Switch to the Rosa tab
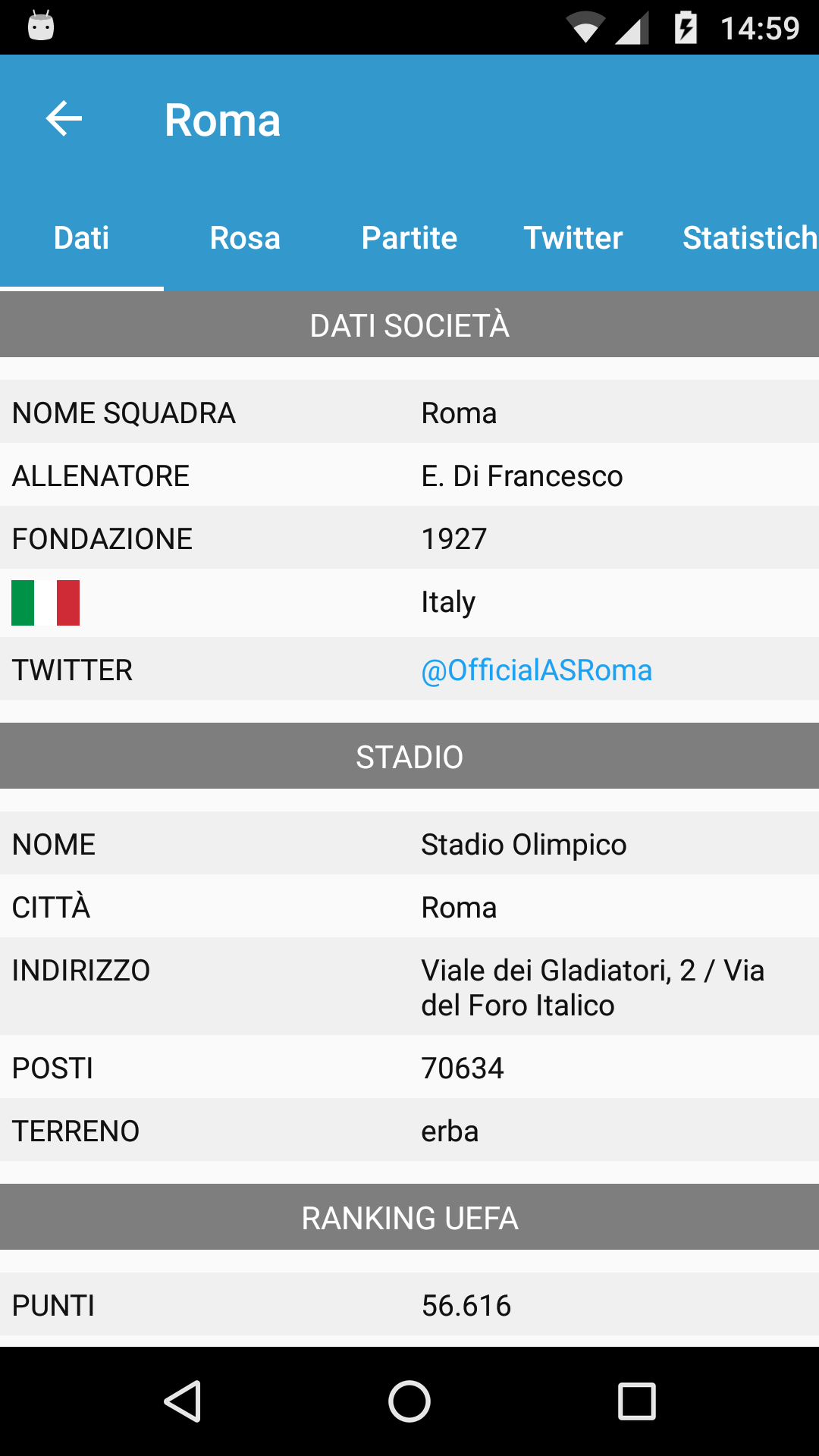The width and height of the screenshot is (819, 1456). click(245, 237)
